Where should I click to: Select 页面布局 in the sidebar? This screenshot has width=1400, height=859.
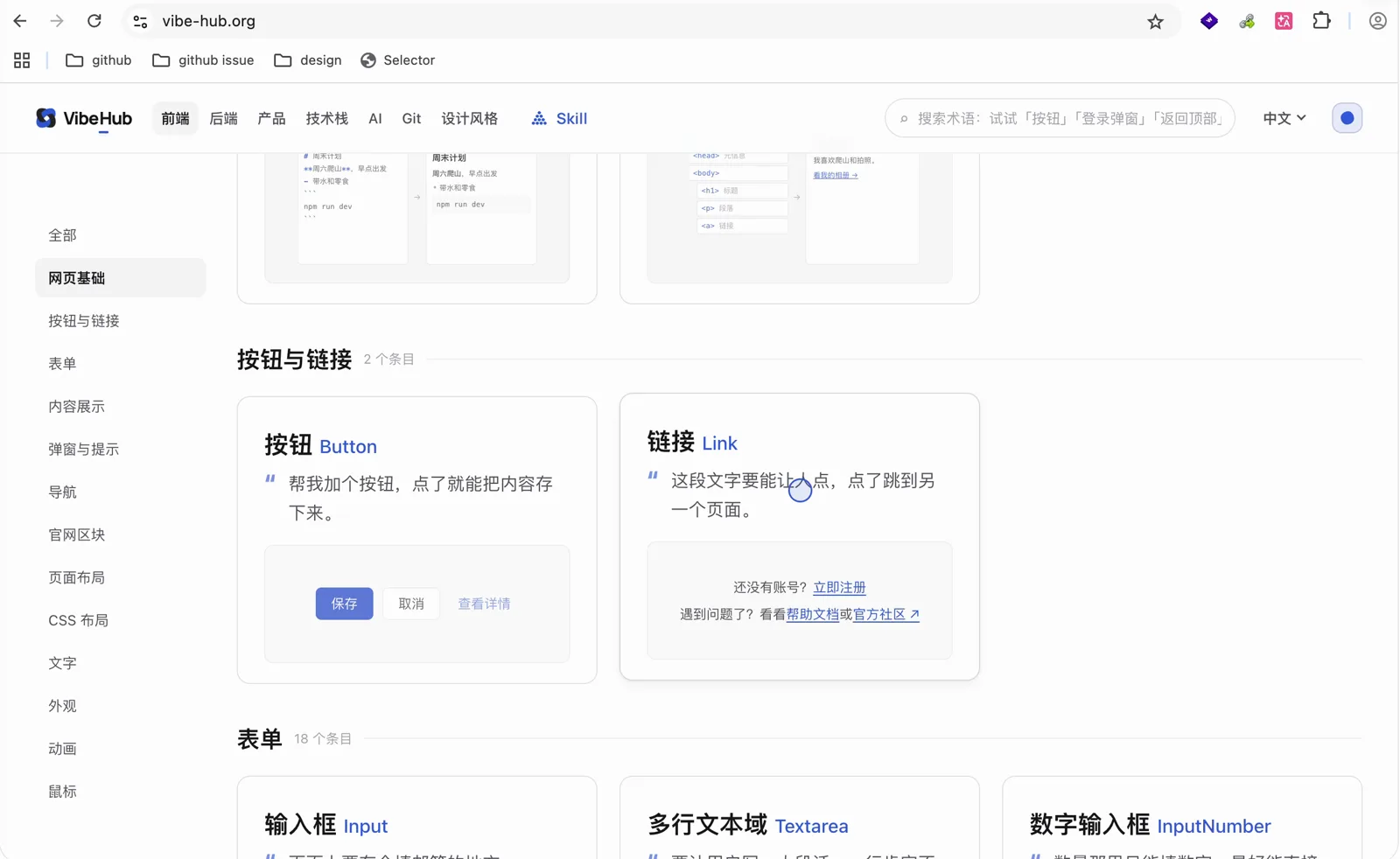click(121, 578)
